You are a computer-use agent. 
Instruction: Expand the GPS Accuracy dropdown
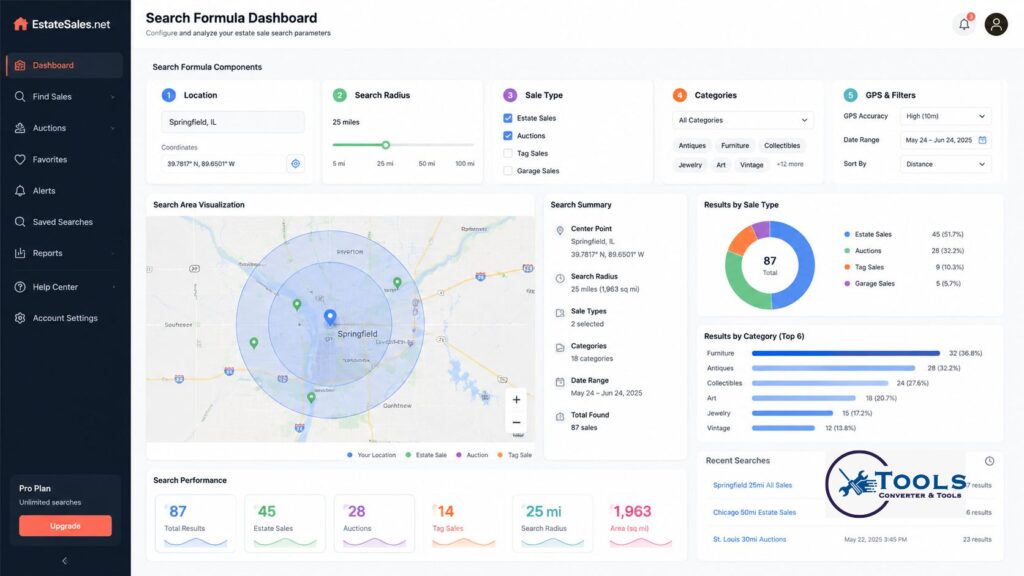click(945, 116)
